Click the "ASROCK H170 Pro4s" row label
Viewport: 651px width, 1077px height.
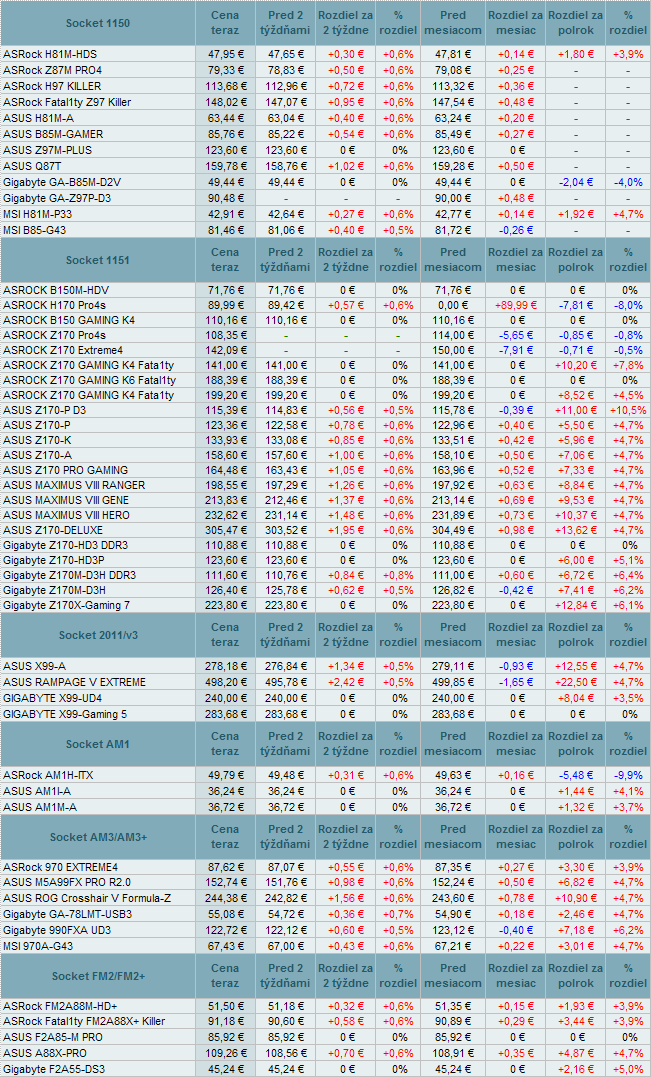pyautogui.click(x=54, y=304)
